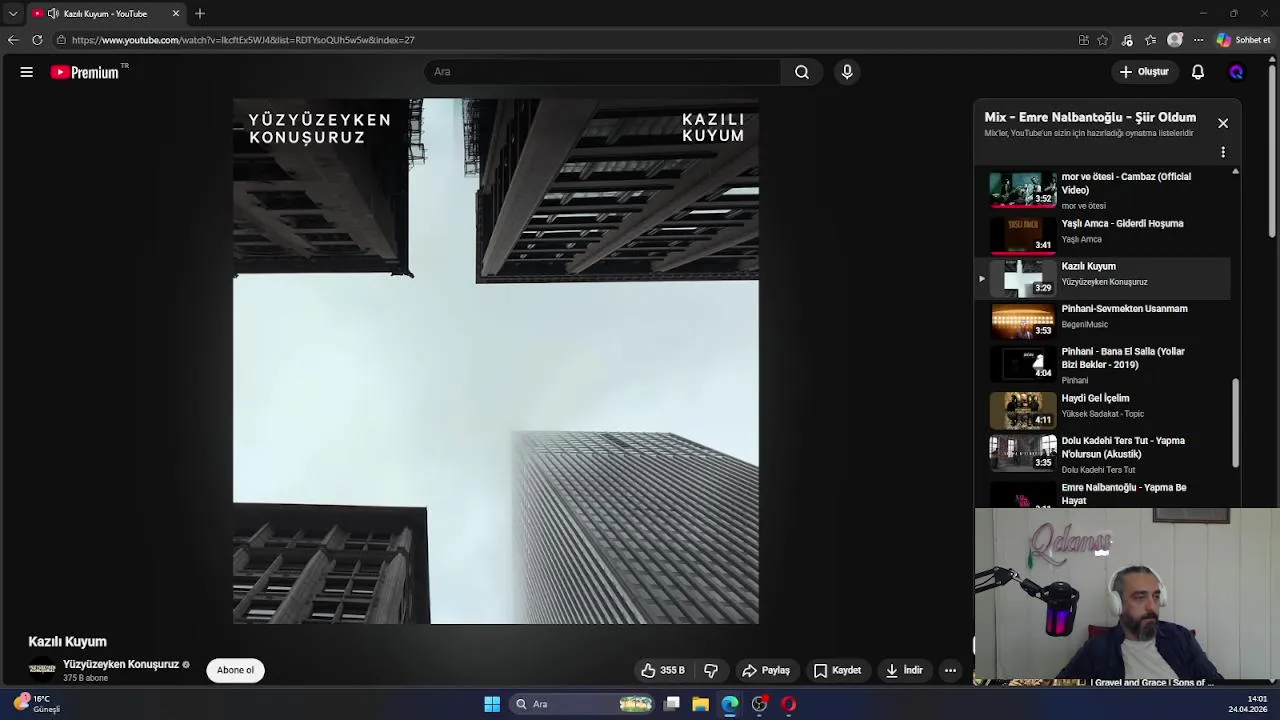1280x720 pixels.
Task: Click the Oluştur create button
Action: click(x=1144, y=72)
